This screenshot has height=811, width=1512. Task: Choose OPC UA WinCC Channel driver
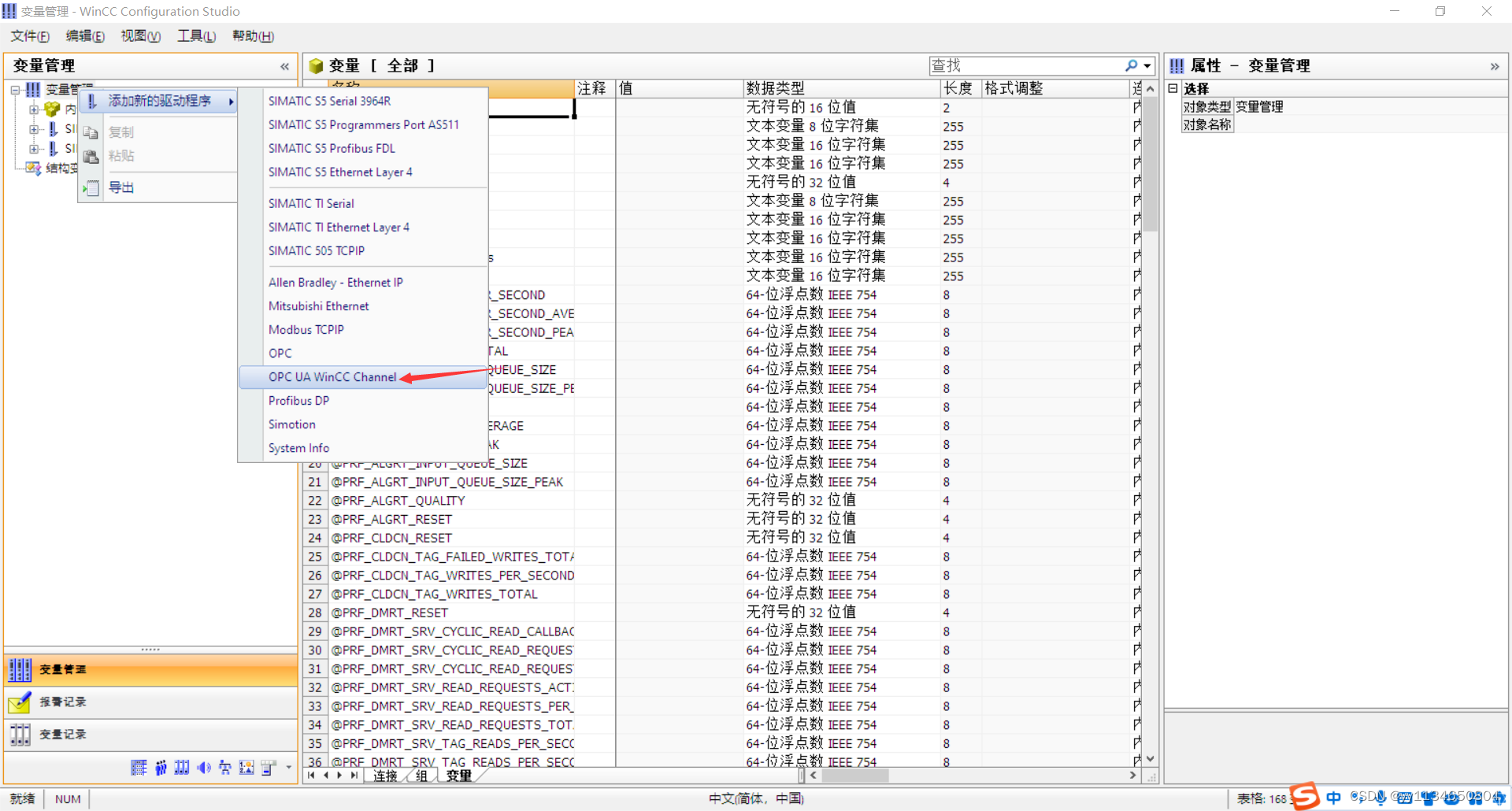(x=363, y=377)
